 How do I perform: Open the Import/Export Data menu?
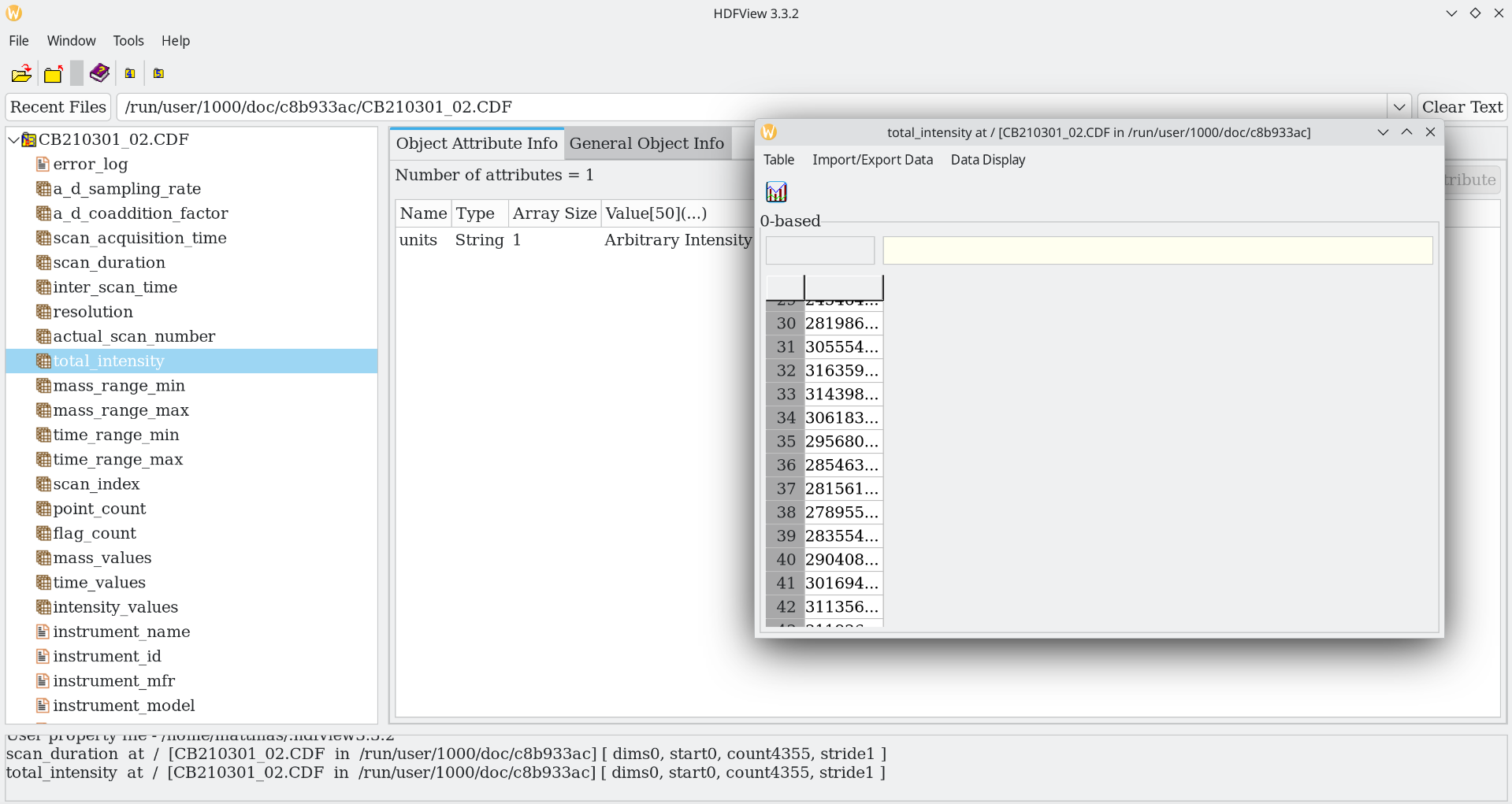[x=872, y=160]
